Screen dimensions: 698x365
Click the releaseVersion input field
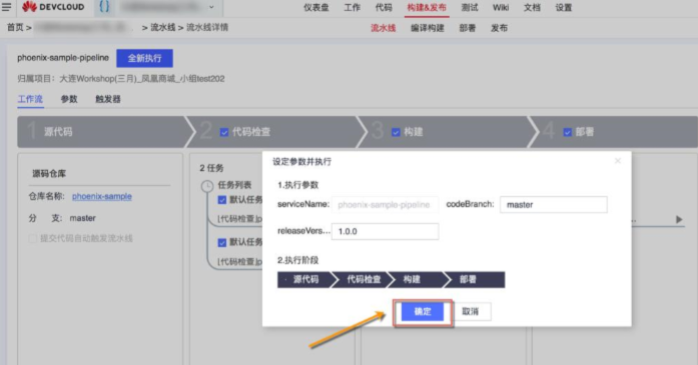(x=385, y=231)
